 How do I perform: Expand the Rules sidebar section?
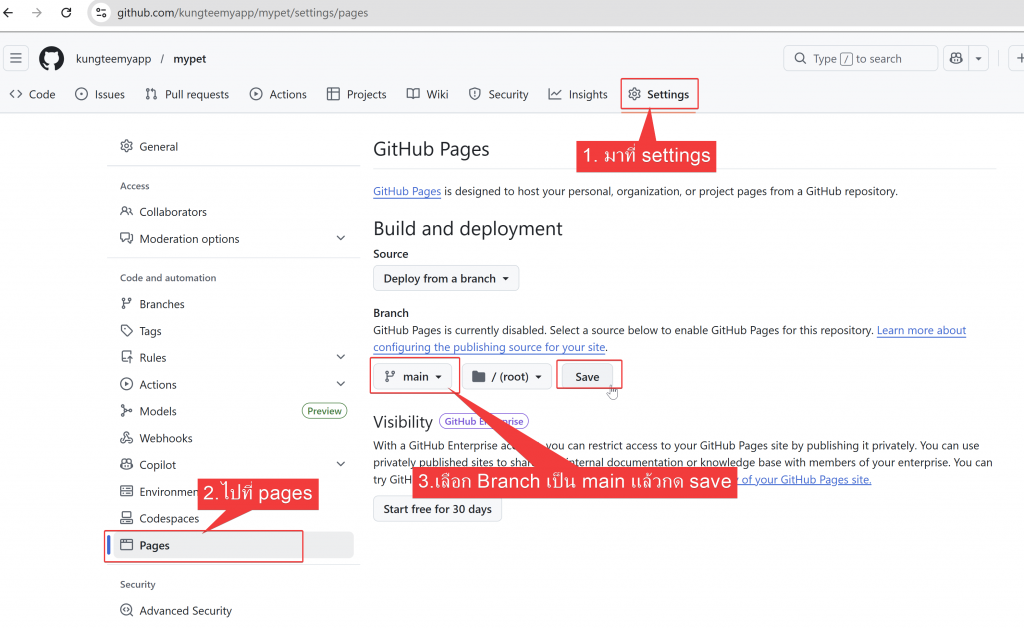coord(341,357)
